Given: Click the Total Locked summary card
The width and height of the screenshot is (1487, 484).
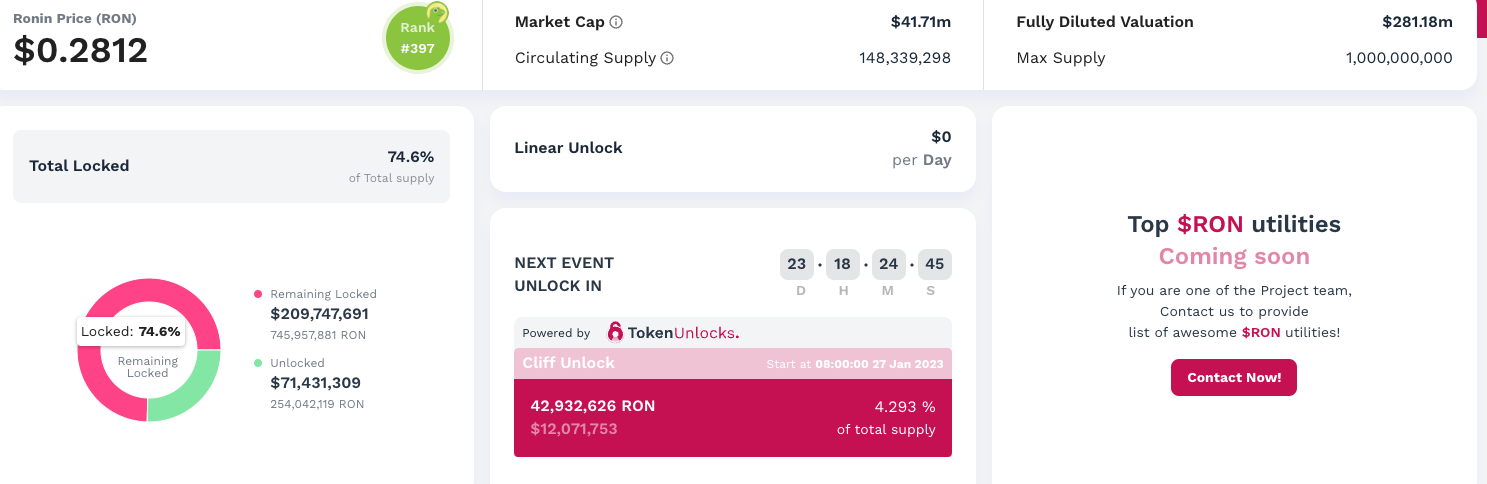Looking at the screenshot, I should point(231,166).
